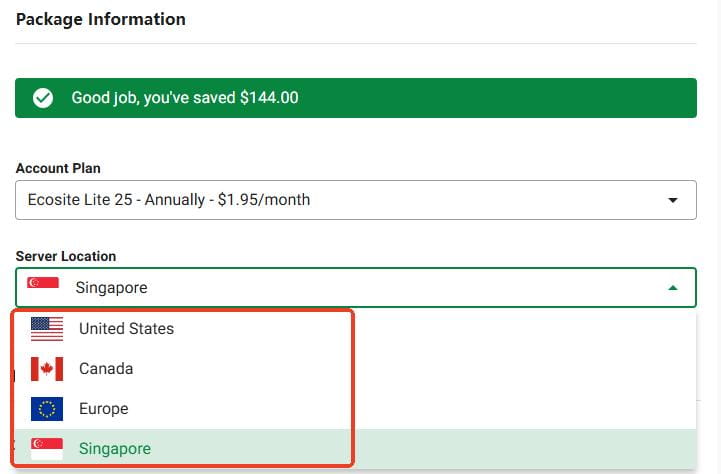Choose Canada from the location list

click(106, 369)
